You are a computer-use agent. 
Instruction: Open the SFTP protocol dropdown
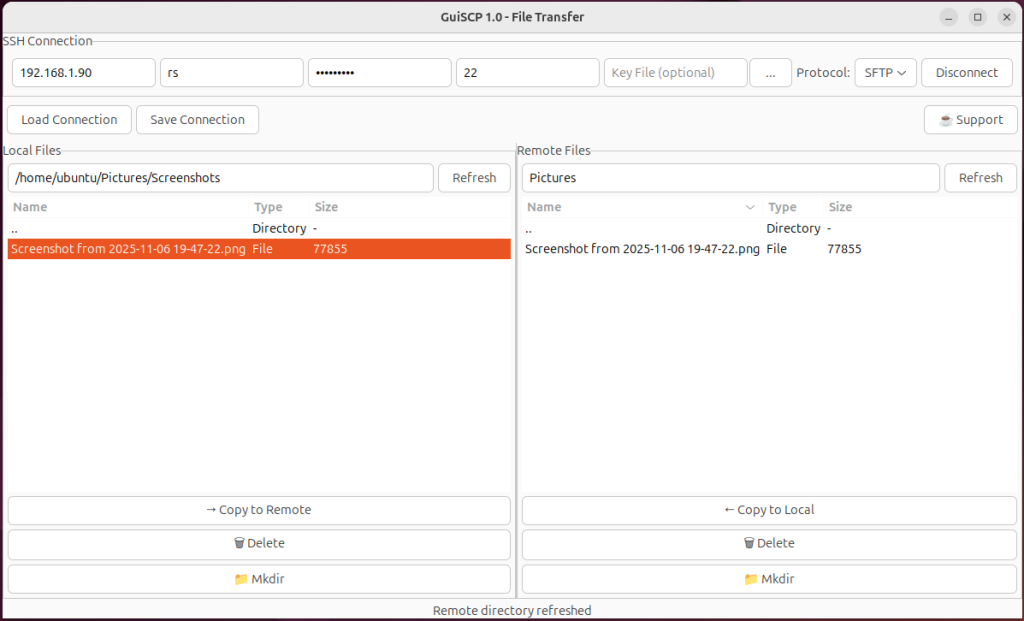[x=885, y=73]
